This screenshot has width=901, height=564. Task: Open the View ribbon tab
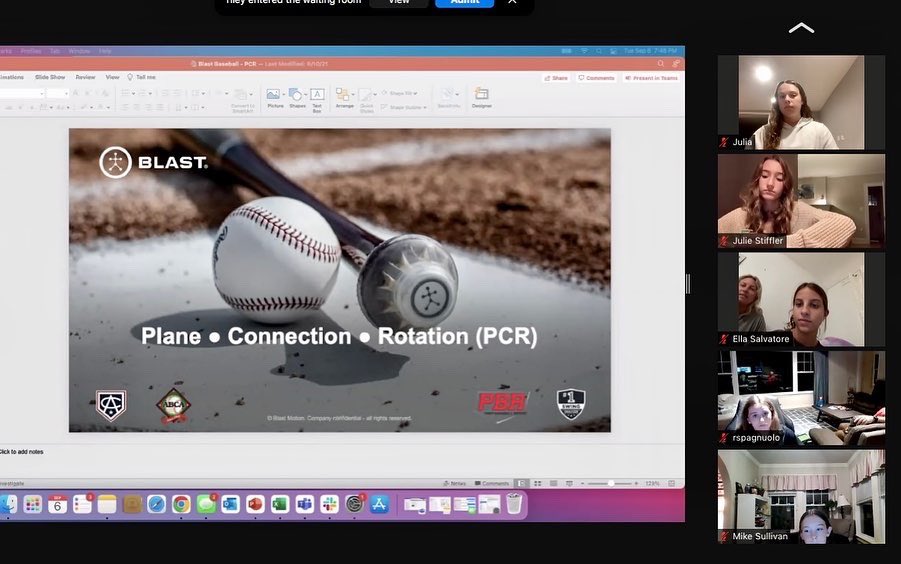point(113,77)
